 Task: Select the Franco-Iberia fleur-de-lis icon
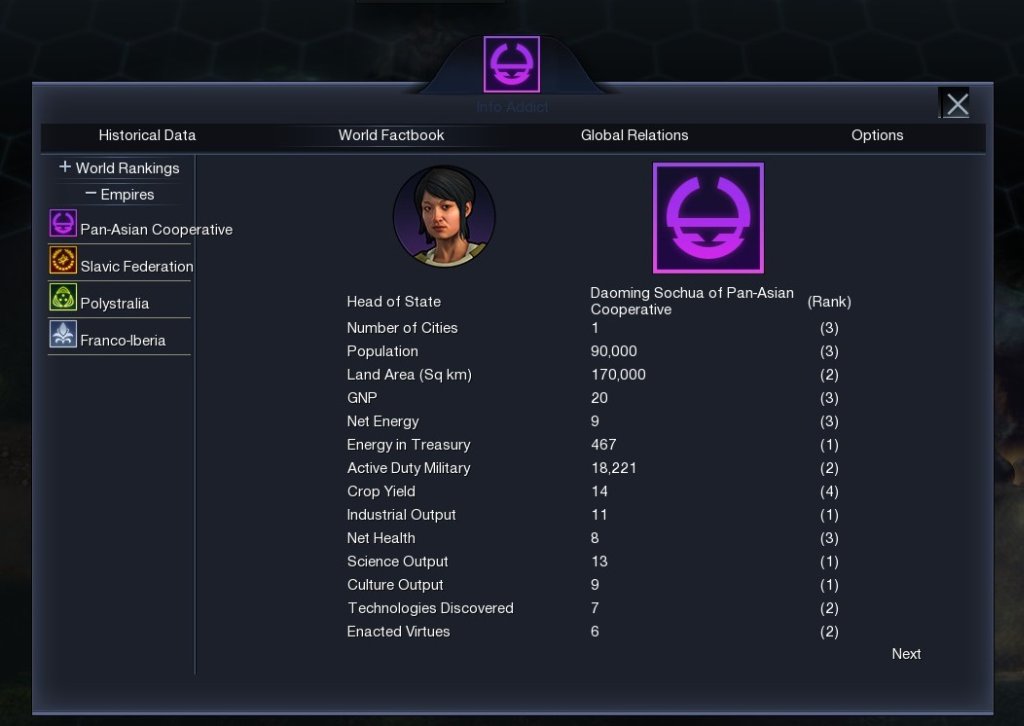pos(63,334)
